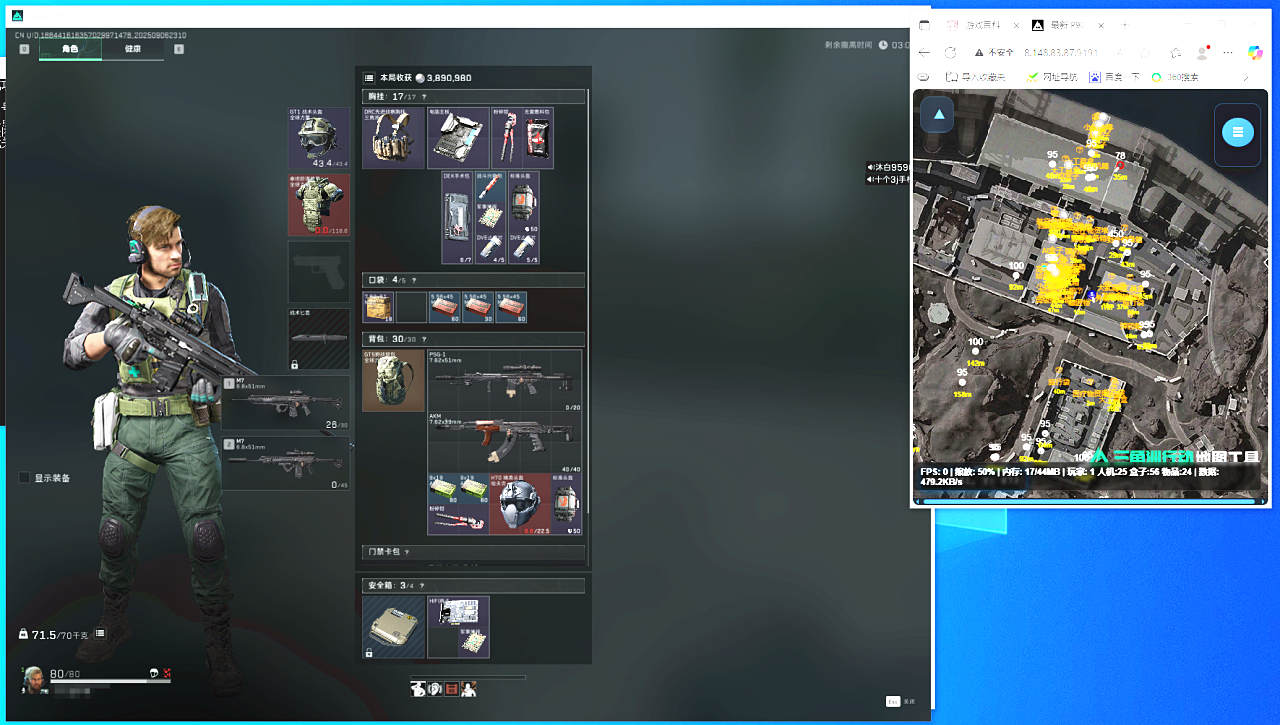Open the 网址导航 bookmark
The height and width of the screenshot is (725, 1280).
click(x=1050, y=77)
